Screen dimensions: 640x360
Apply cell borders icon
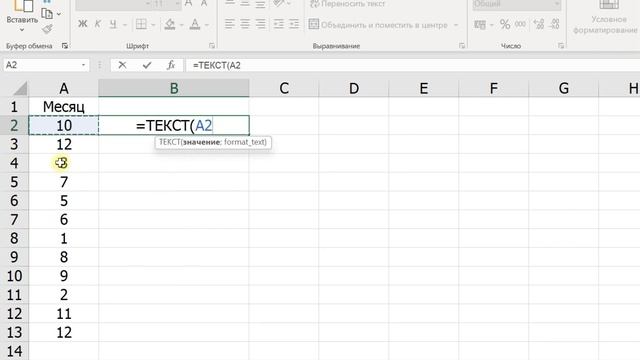(141, 24)
